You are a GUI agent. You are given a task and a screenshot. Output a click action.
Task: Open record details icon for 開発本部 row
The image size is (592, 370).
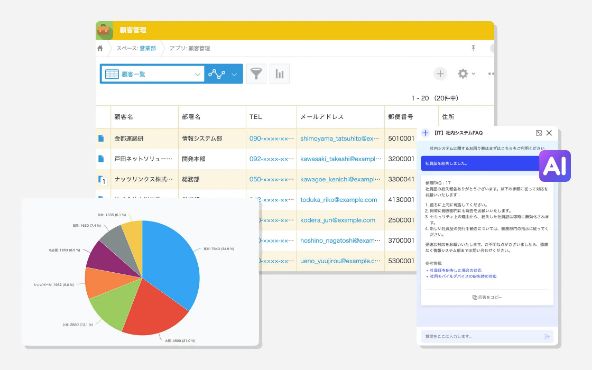click(101, 159)
